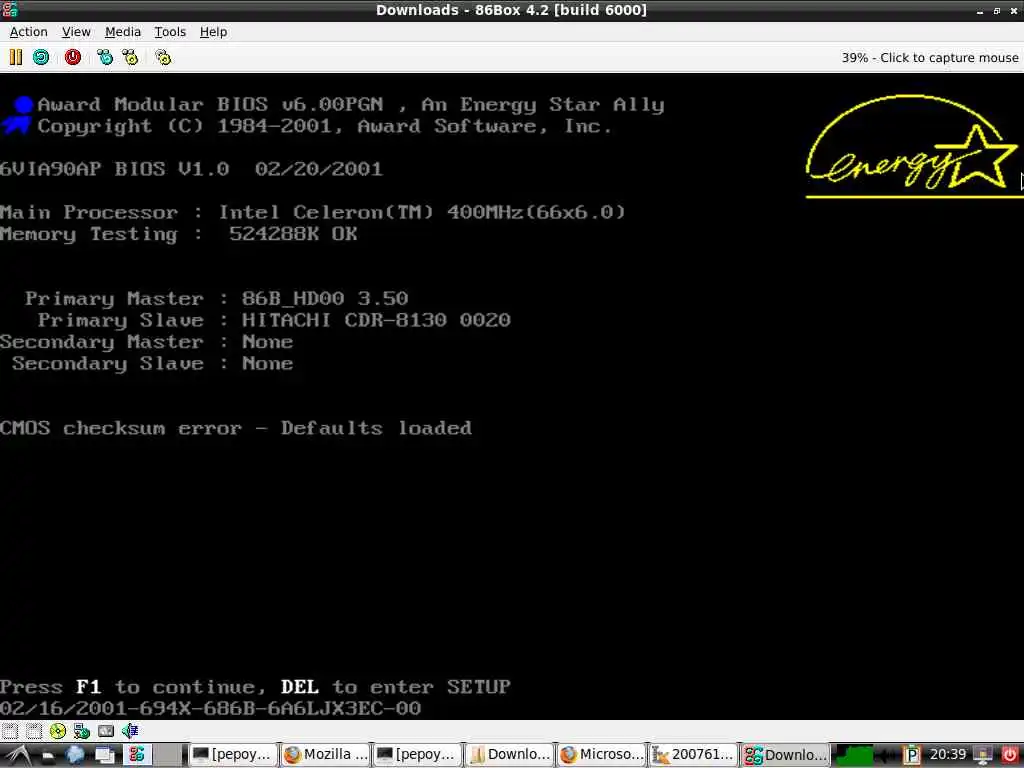Switch to second [pepoy... terminal task
The image size is (1024, 768).
417,755
